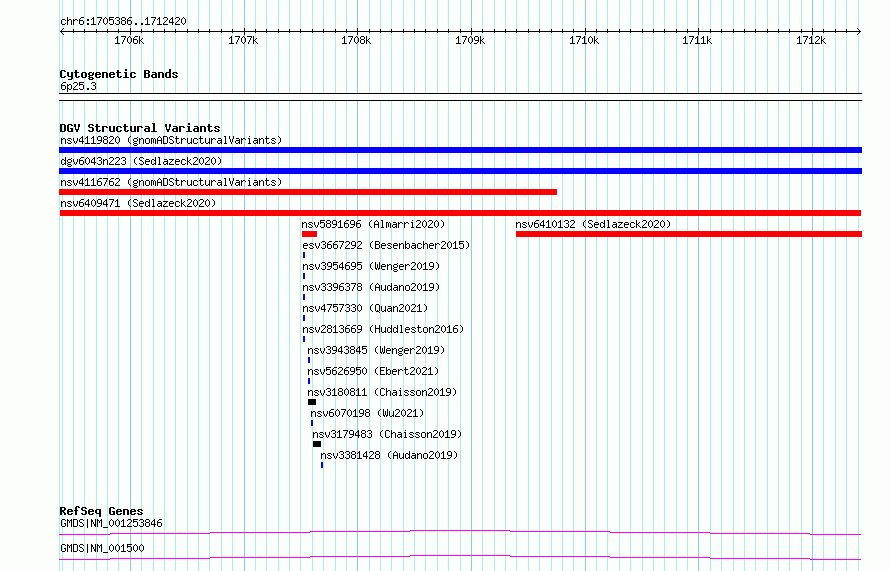Click the 1708k ruler position

[x=356, y=40]
